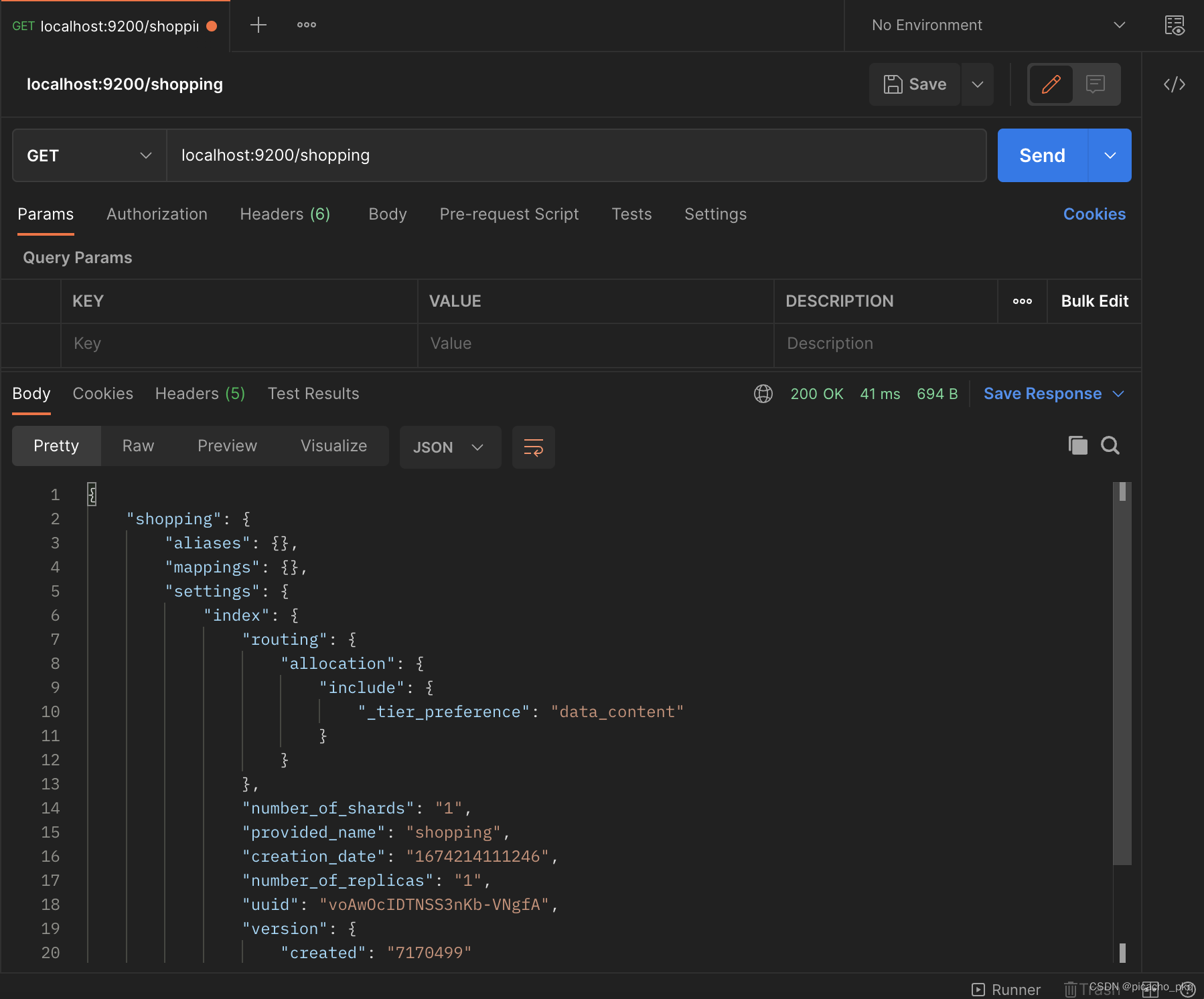Image resolution: width=1204 pixels, height=999 pixels.
Task: Click the request URL input field
Action: pyautogui.click(x=576, y=155)
